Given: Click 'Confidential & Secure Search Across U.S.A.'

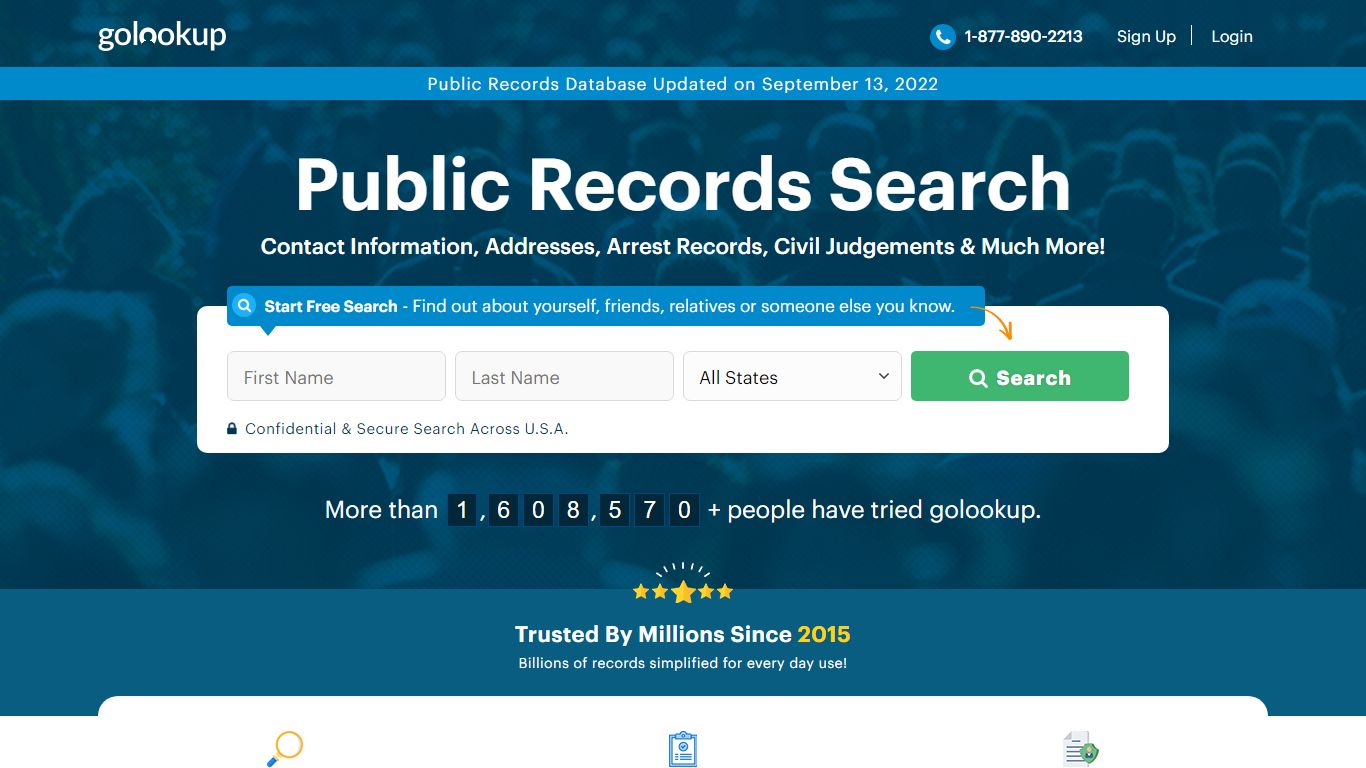Looking at the screenshot, I should (407, 429).
